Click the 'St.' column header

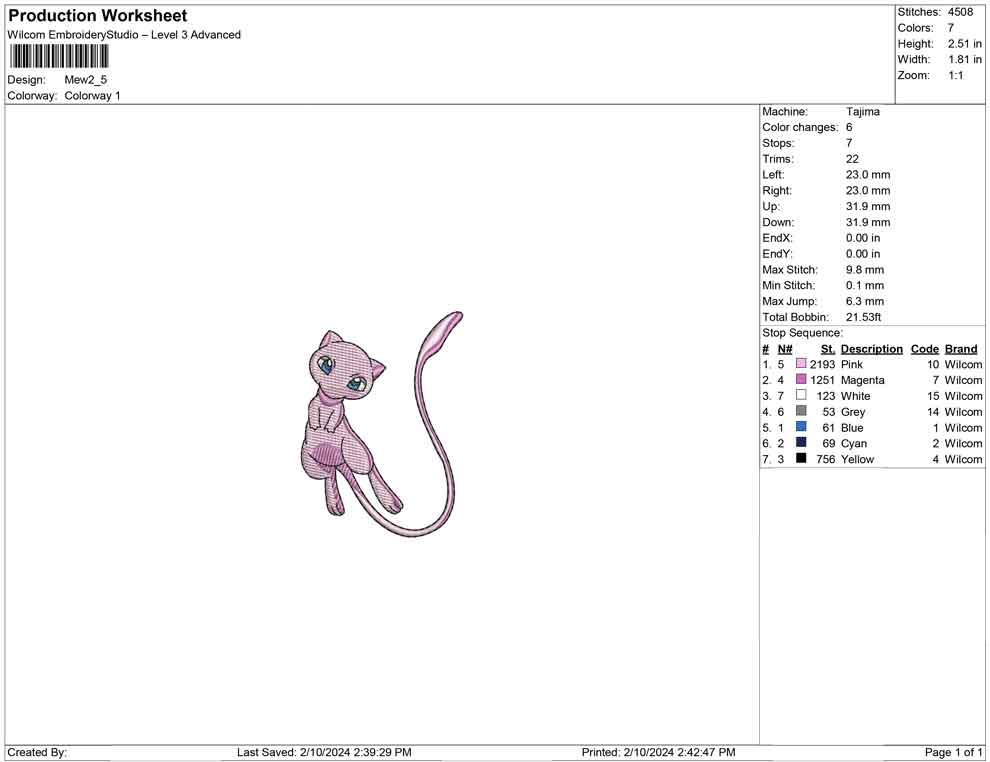(828, 349)
